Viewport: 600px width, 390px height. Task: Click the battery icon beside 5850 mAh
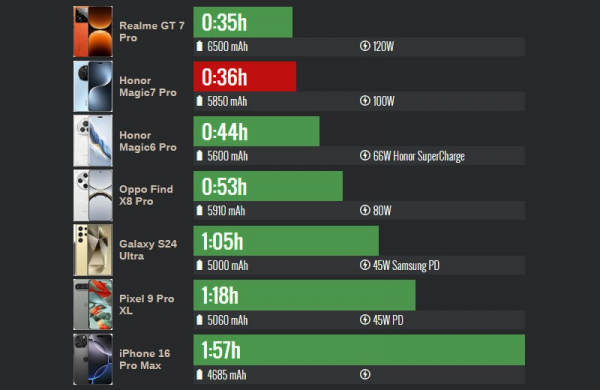coord(199,101)
